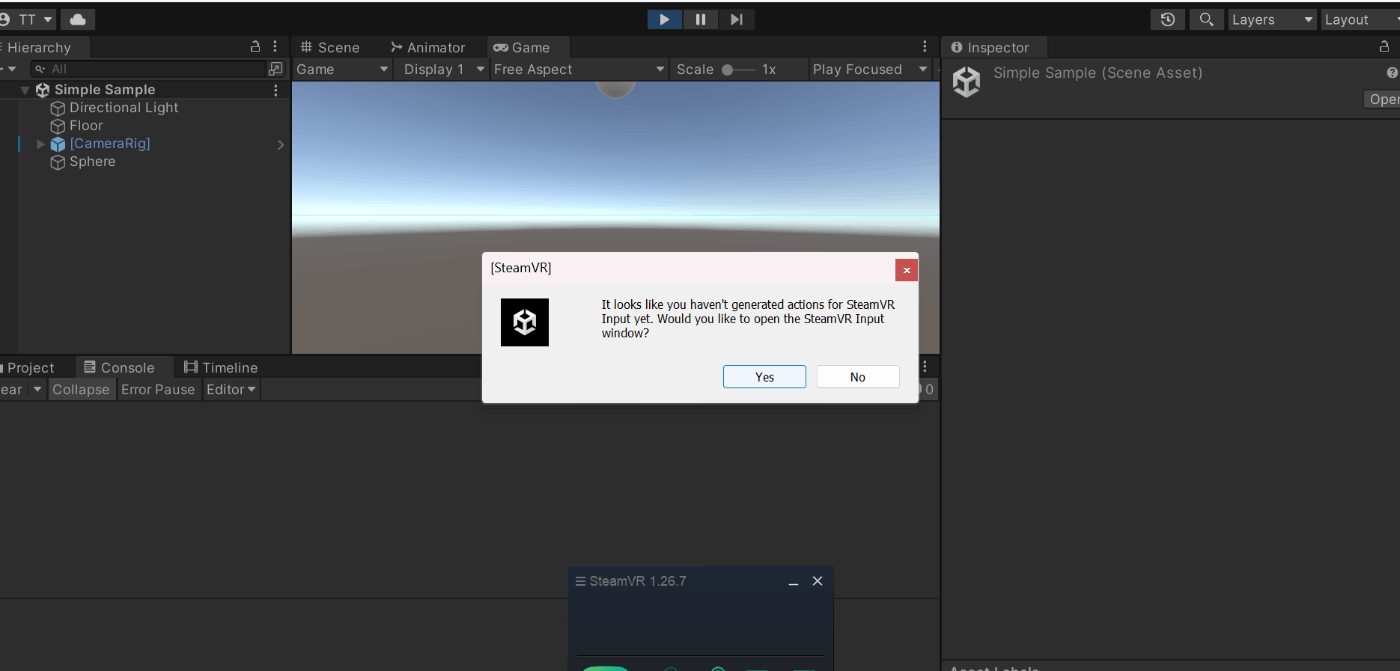Image resolution: width=1400 pixels, height=671 pixels.
Task: Open the Free Aspect dropdown
Action: pos(579,69)
